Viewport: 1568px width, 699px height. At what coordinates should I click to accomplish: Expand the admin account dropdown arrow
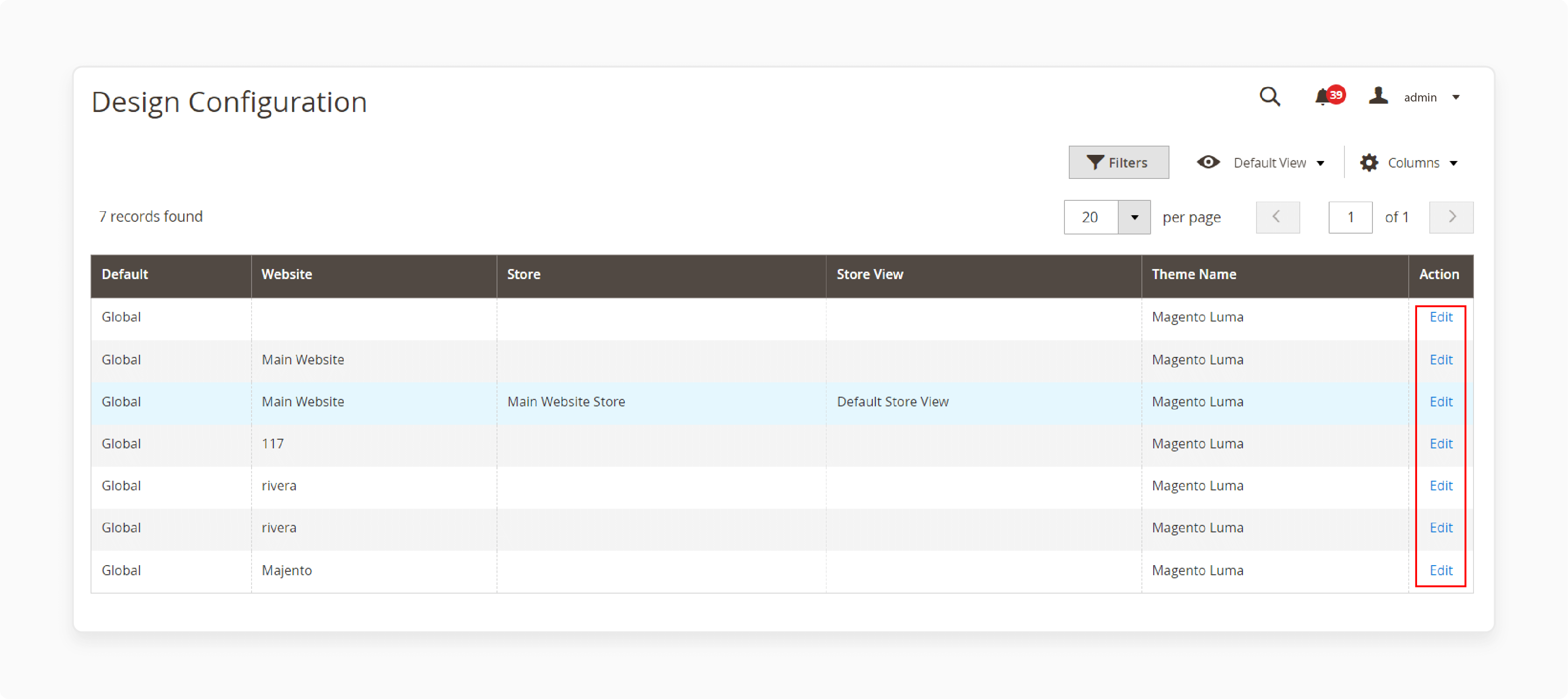(x=1456, y=98)
